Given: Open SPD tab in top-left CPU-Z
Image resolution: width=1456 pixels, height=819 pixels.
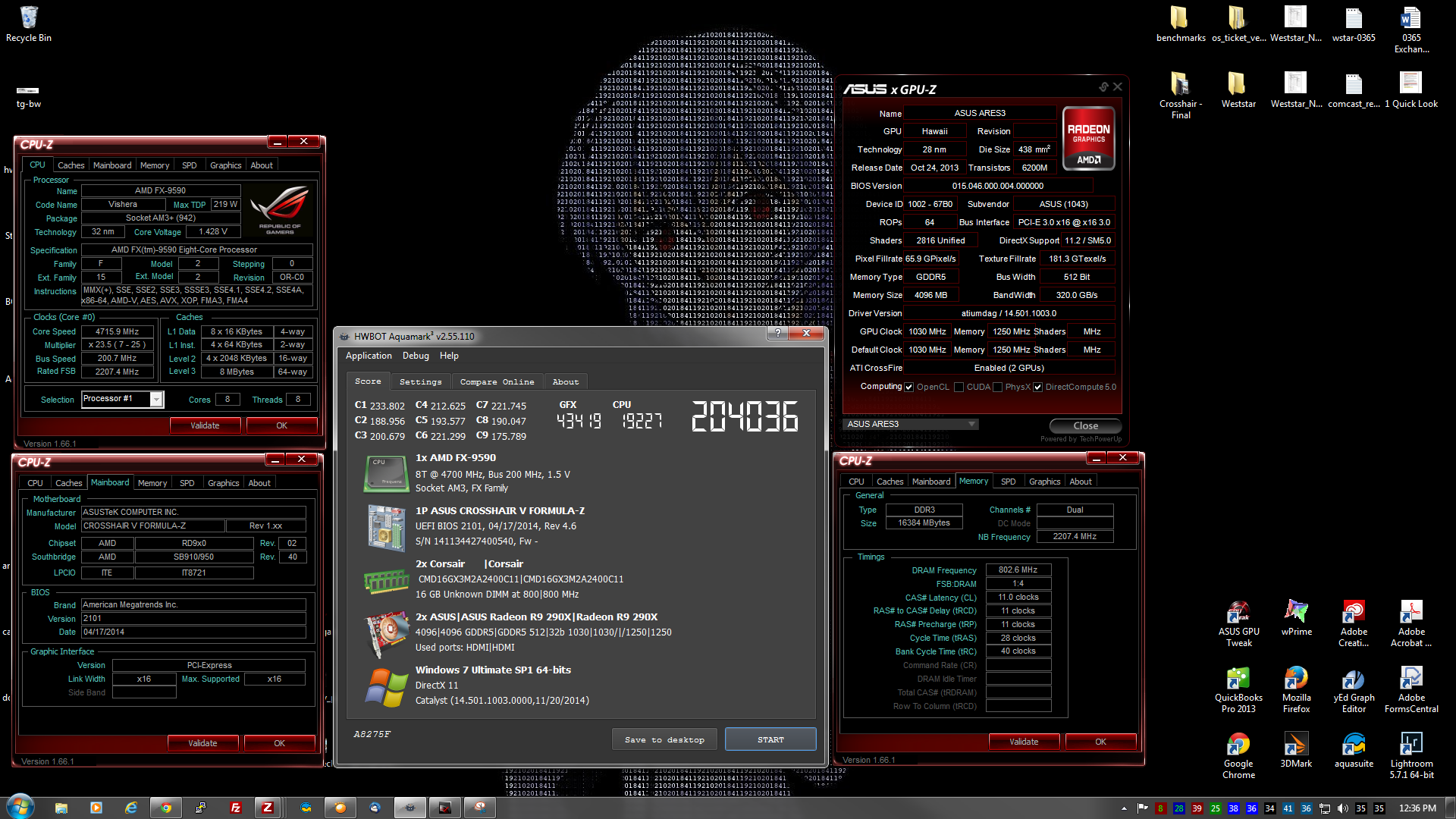Looking at the screenshot, I should (190, 165).
